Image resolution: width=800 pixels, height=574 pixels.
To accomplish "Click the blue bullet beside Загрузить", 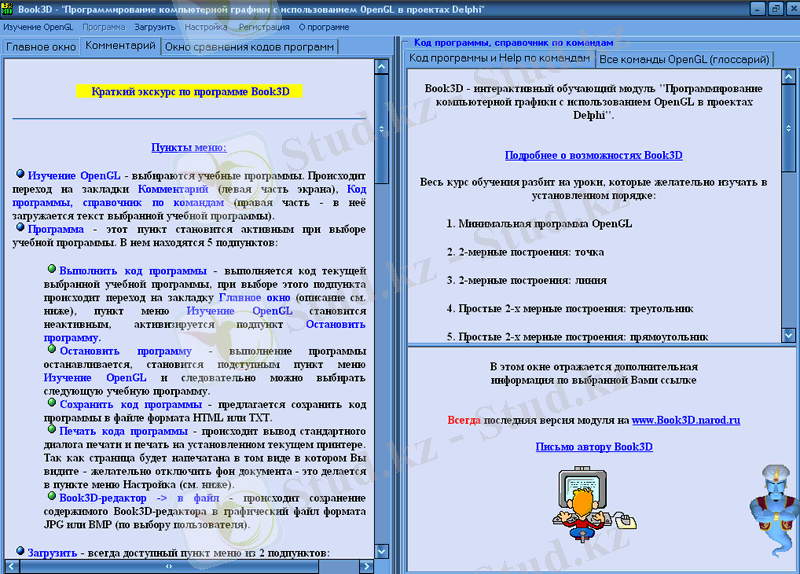I will coord(20,551).
